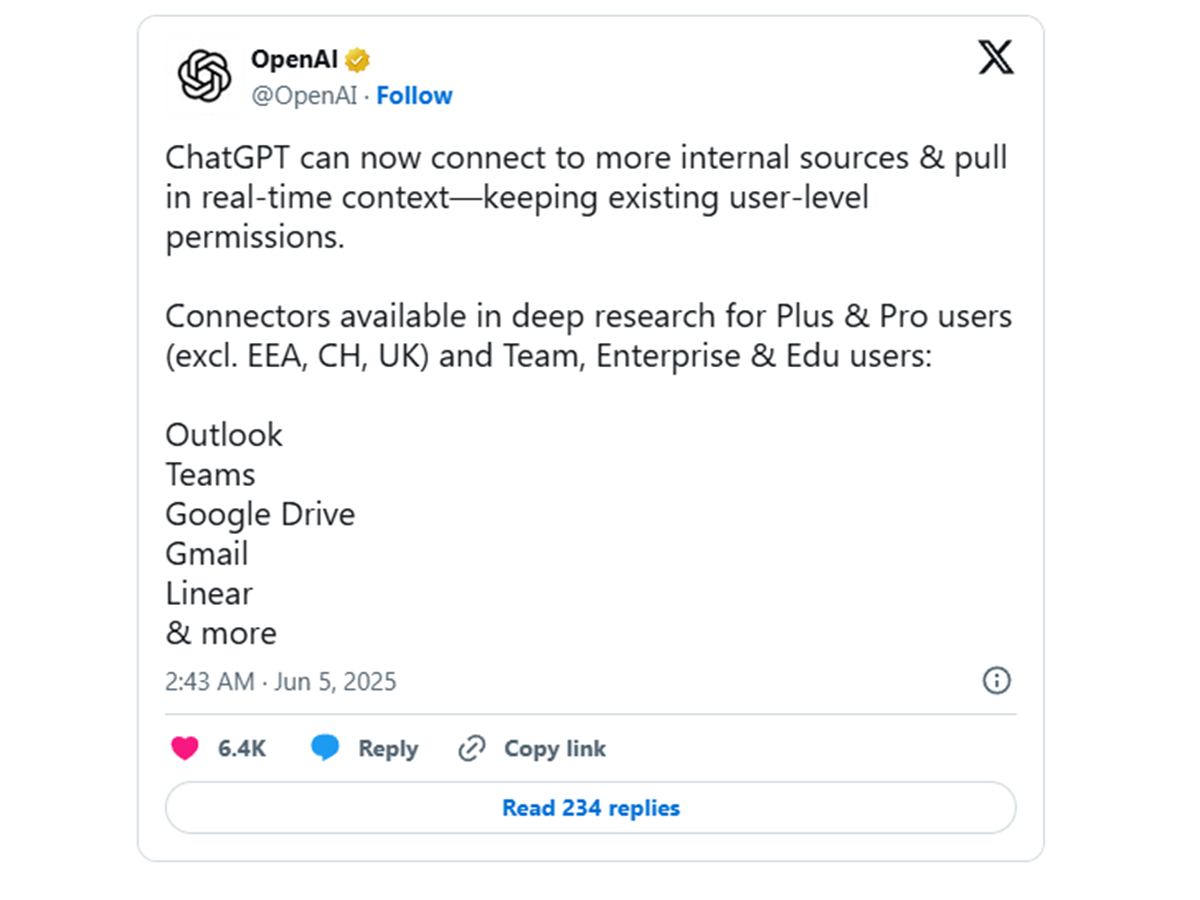Click the OpenAI profile avatar logo
This screenshot has height=900, width=1200.
tap(205, 76)
